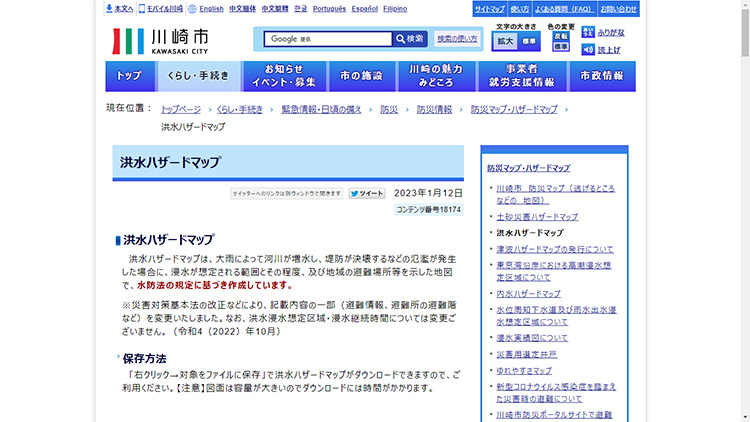Open the くらし・手続き navigation tab
This screenshot has width=750, height=422.
pos(198,76)
